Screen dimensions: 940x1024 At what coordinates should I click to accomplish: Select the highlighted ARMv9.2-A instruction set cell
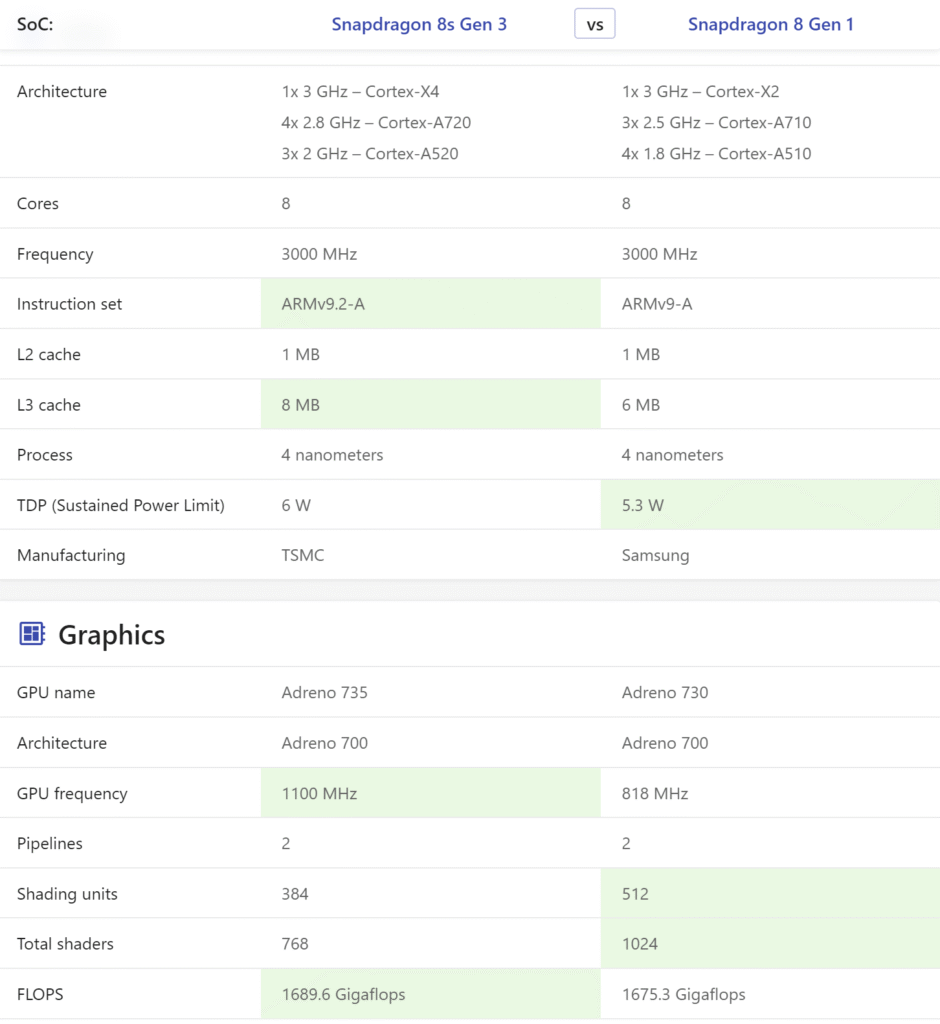pos(430,304)
